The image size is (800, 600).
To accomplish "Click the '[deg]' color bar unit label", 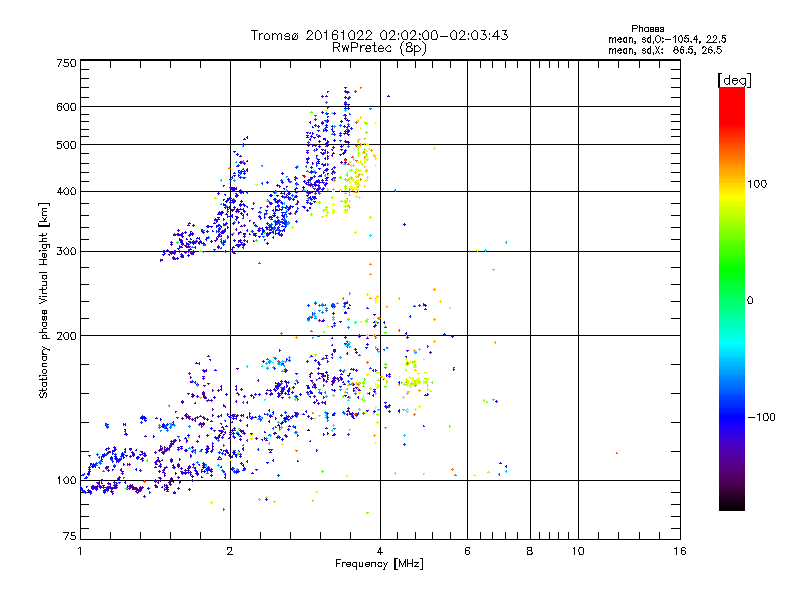I will 734,80.
